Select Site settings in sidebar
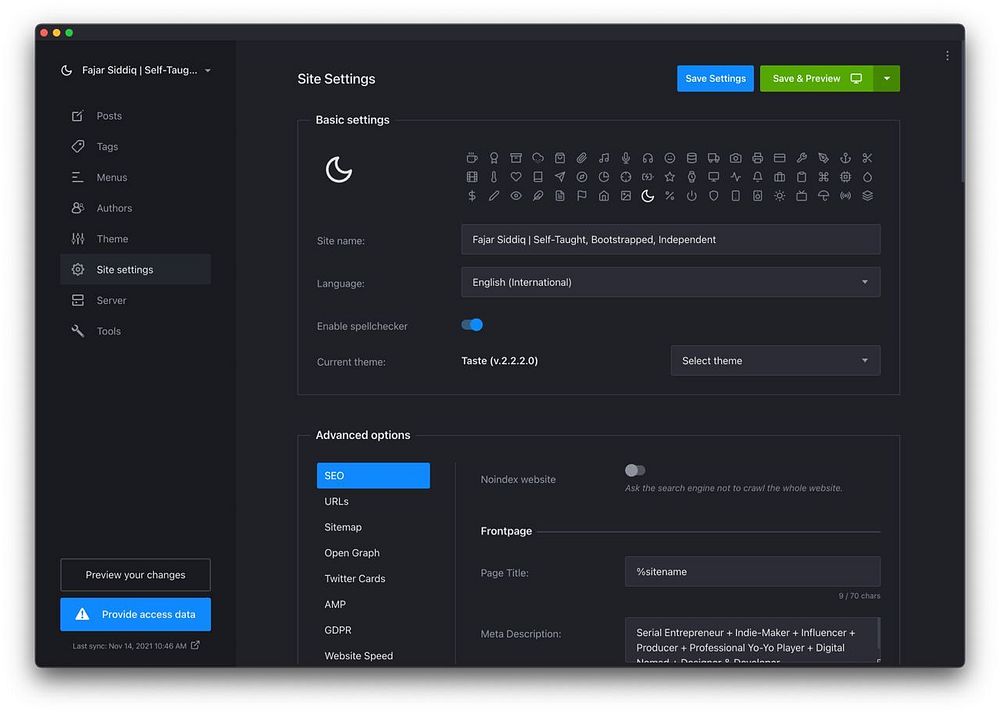Screen dimensions: 1000x714 135,269
